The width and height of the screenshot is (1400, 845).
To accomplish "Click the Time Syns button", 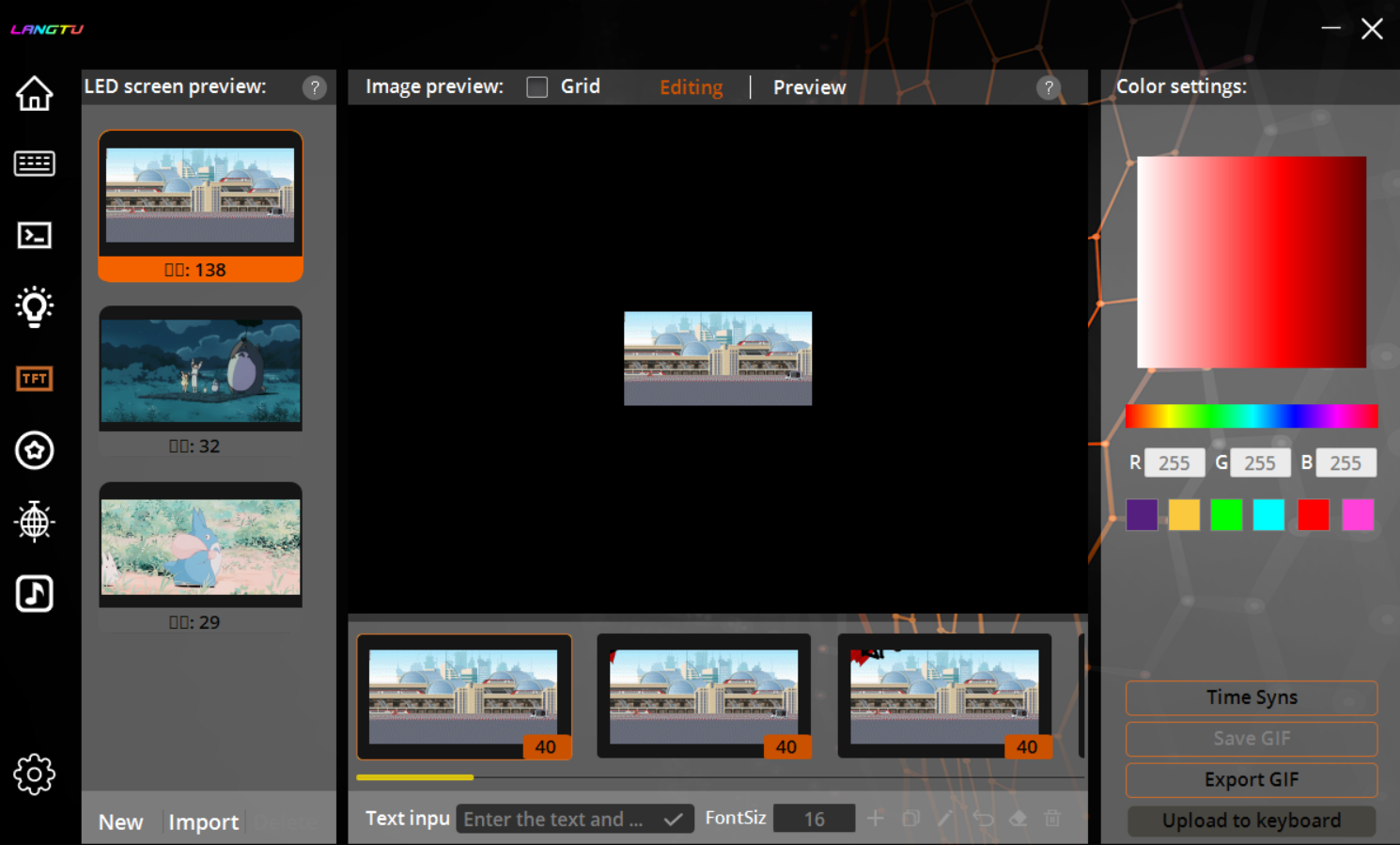I will tap(1252, 697).
